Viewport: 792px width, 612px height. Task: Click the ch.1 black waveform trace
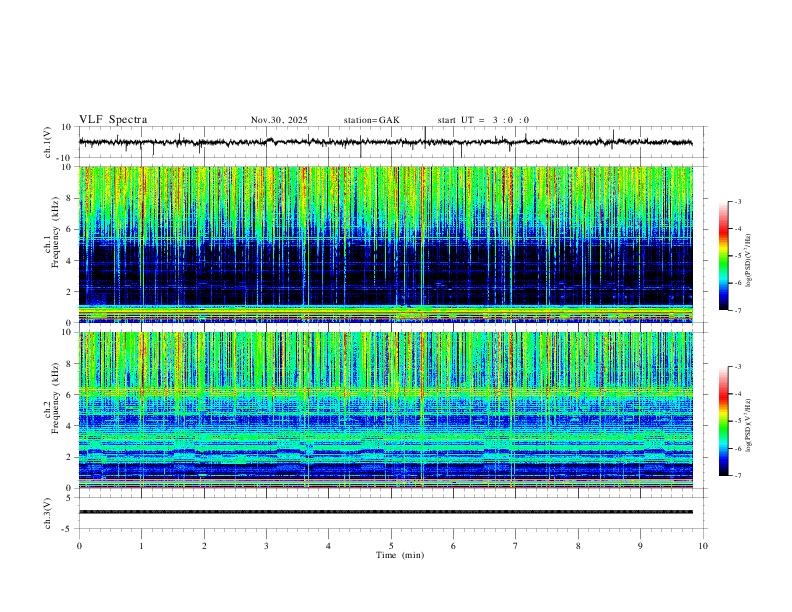pyautogui.click(x=385, y=142)
